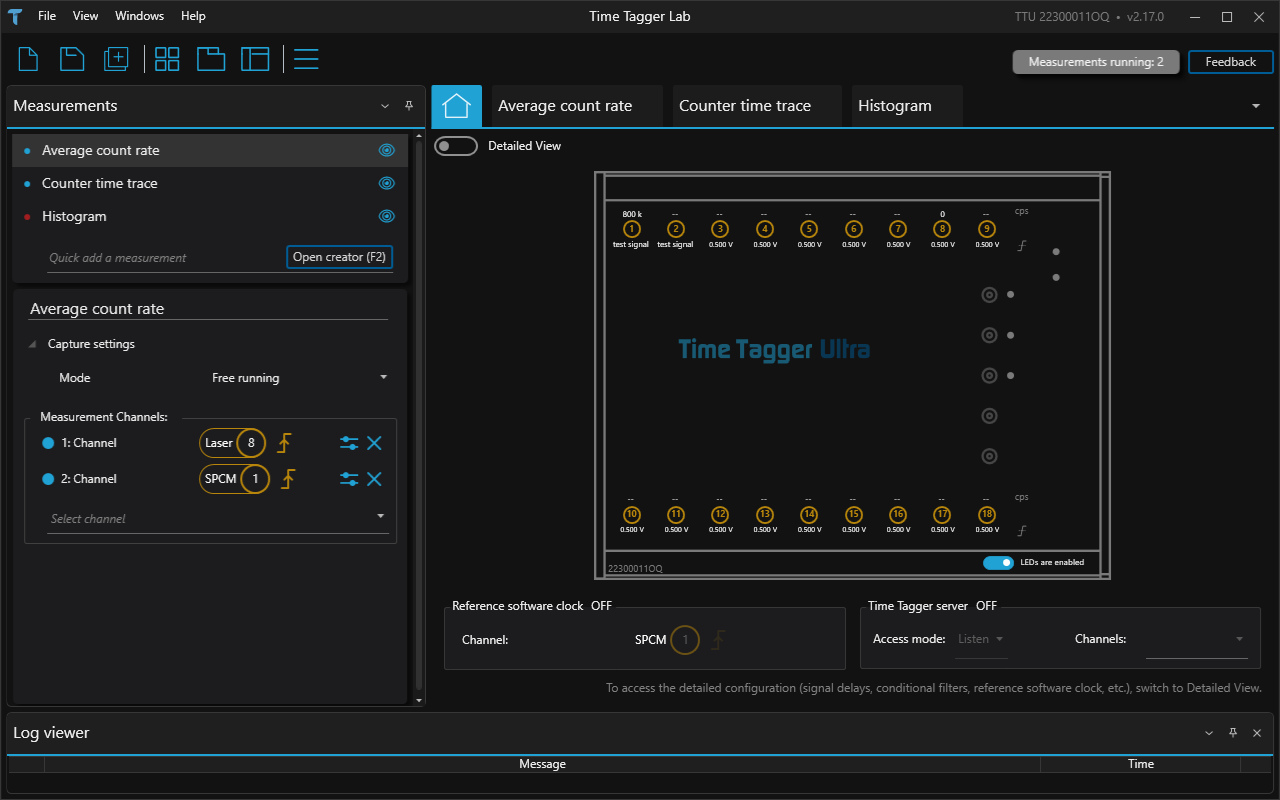Click SPCM 1 channel badge in Measurement Channels
The image size is (1280, 800).
235,479
